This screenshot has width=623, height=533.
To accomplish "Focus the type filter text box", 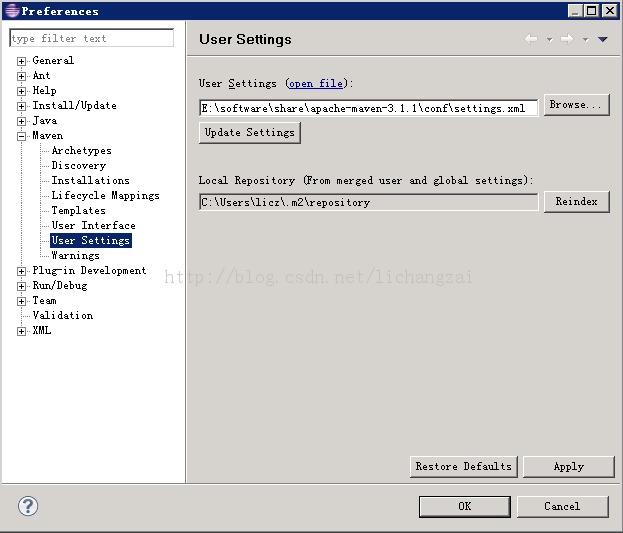I will tap(91, 39).
